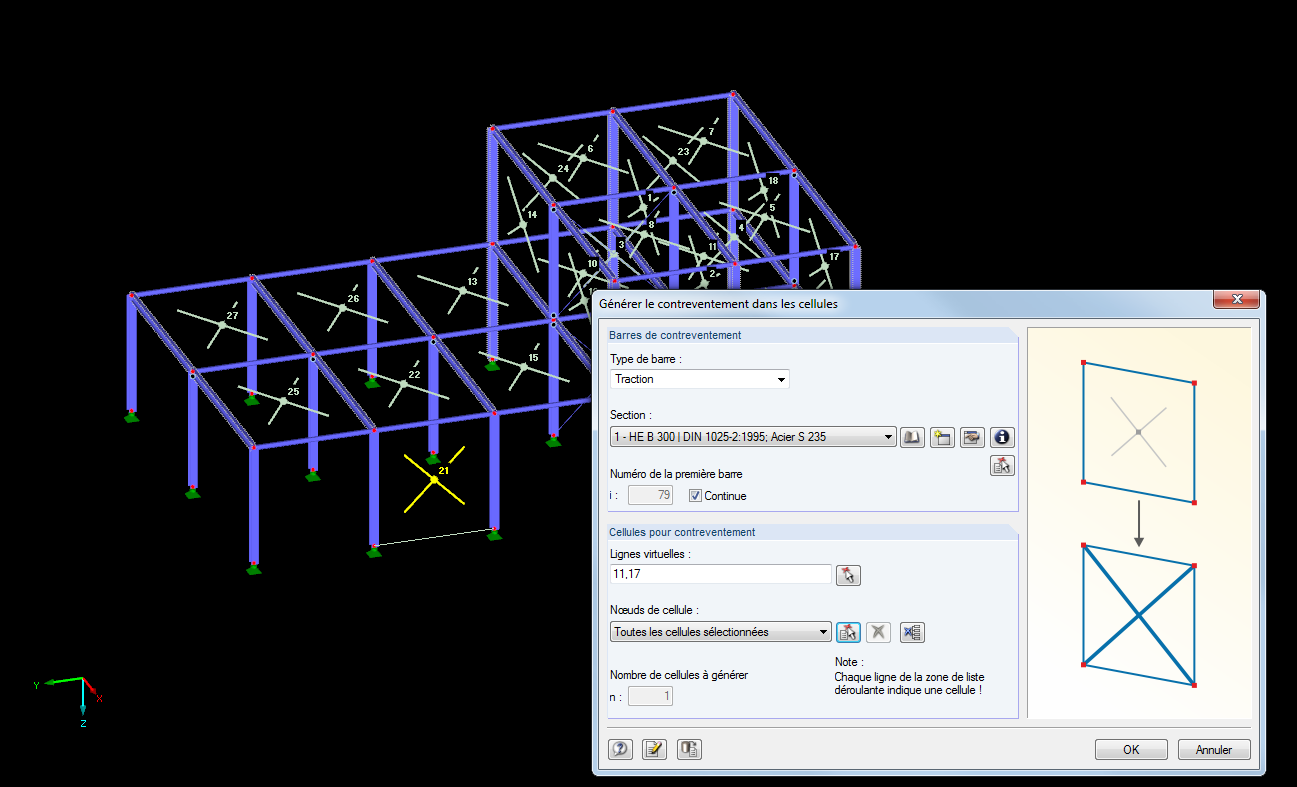Select the yellow cell 21 marker
Screen dimensions: 1297x787
434,480
